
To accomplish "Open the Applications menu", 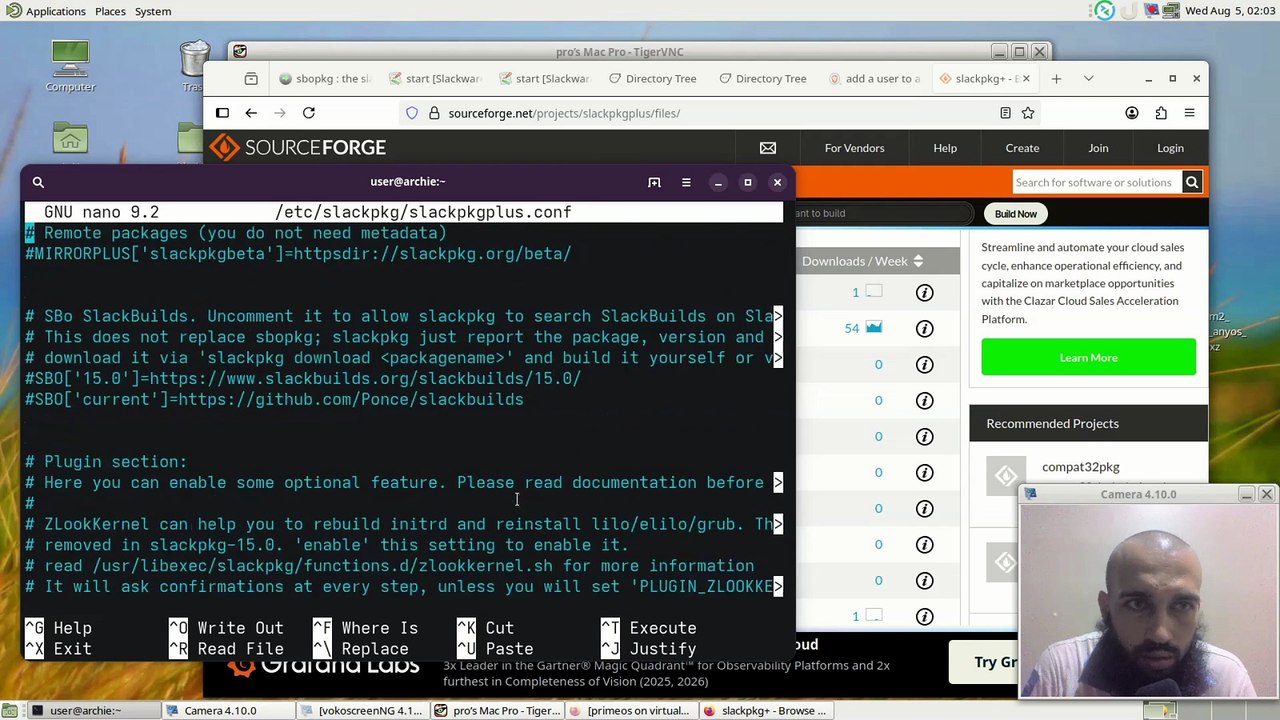I will [46, 11].
